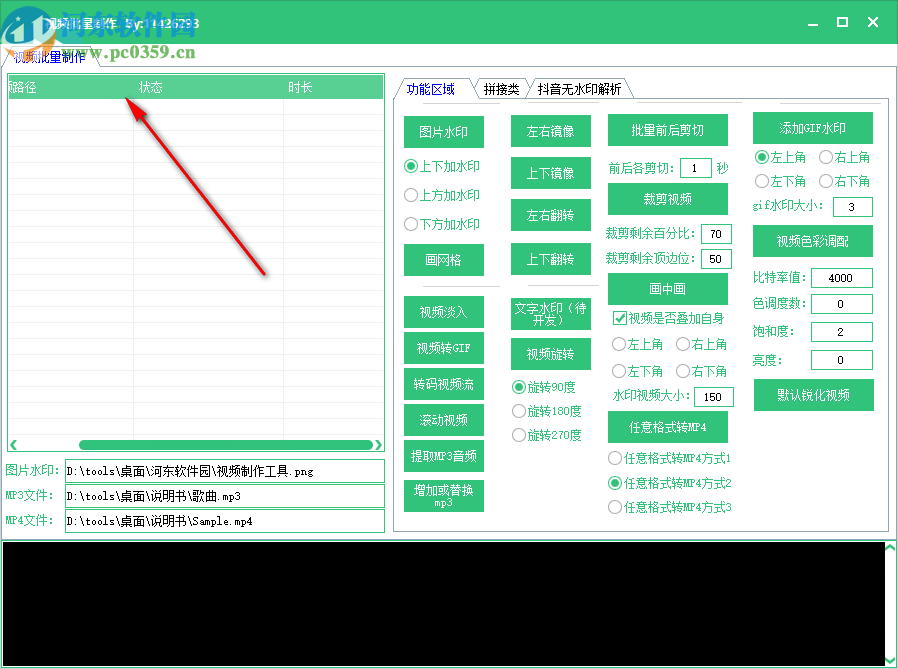Edit the 饱和度 field
Screen dimensions: 898x669
(841, 332)
